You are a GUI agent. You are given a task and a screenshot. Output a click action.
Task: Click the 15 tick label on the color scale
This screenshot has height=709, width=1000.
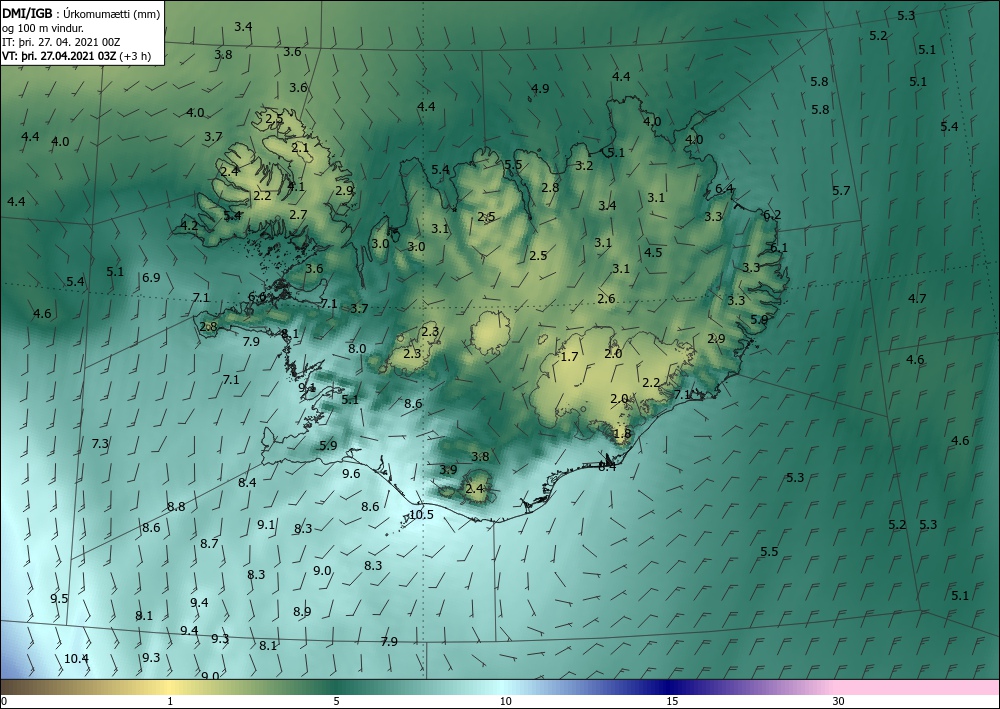[672, 701]
